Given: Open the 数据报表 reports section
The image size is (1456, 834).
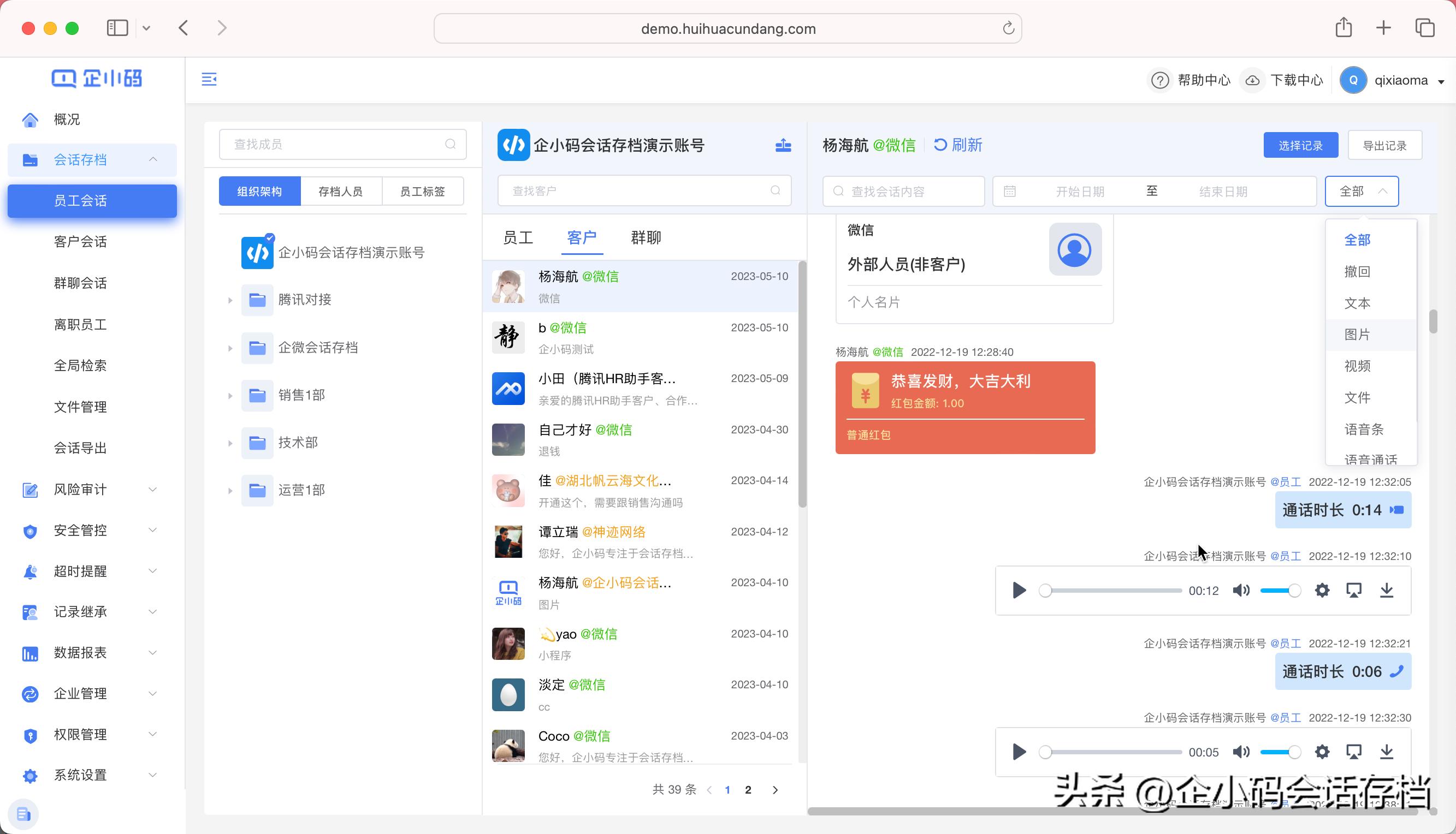Looking at the screenshot, I should point(80,652).
